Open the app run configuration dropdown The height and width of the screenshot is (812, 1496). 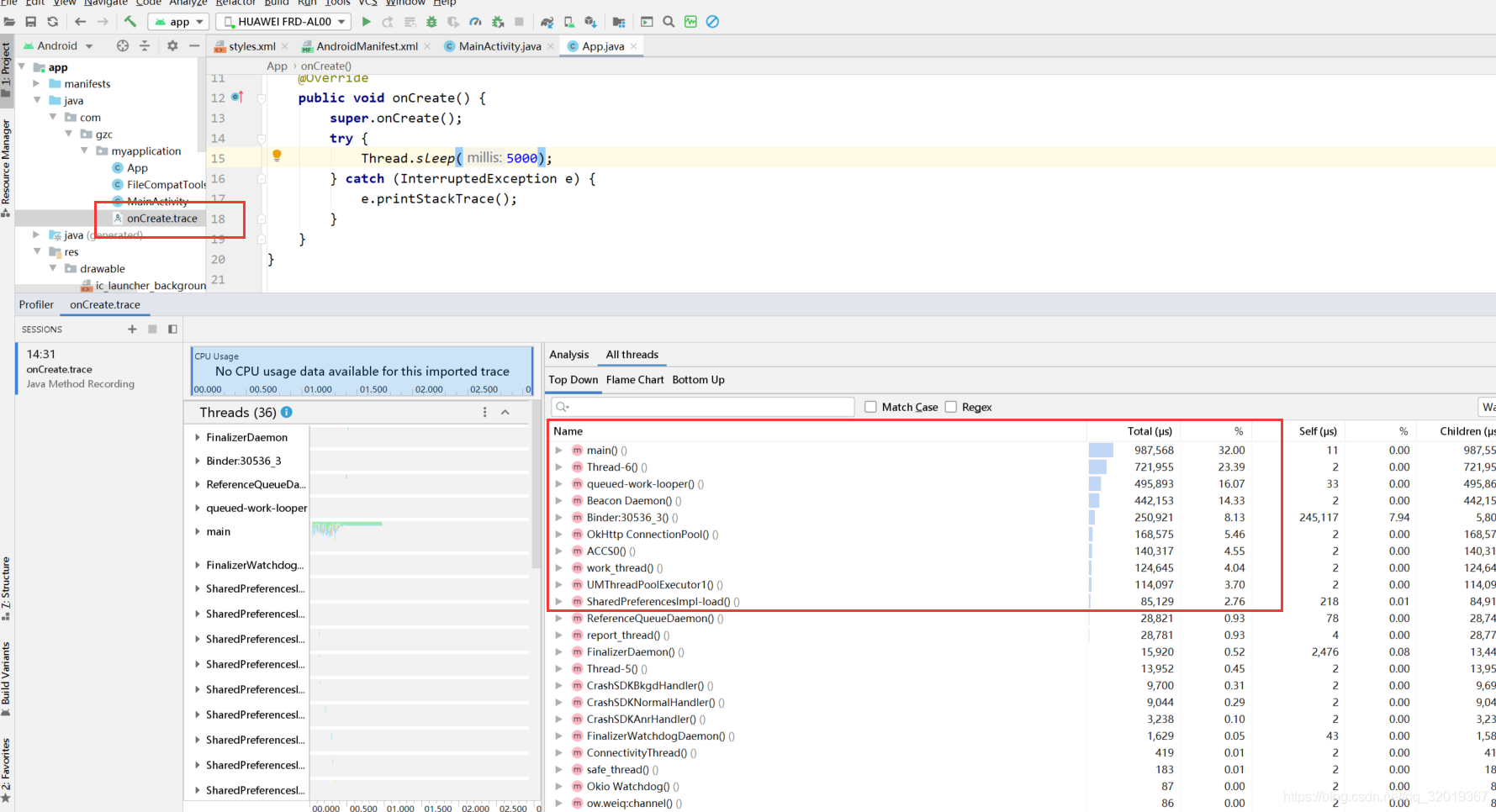click(x=178, y=22)
